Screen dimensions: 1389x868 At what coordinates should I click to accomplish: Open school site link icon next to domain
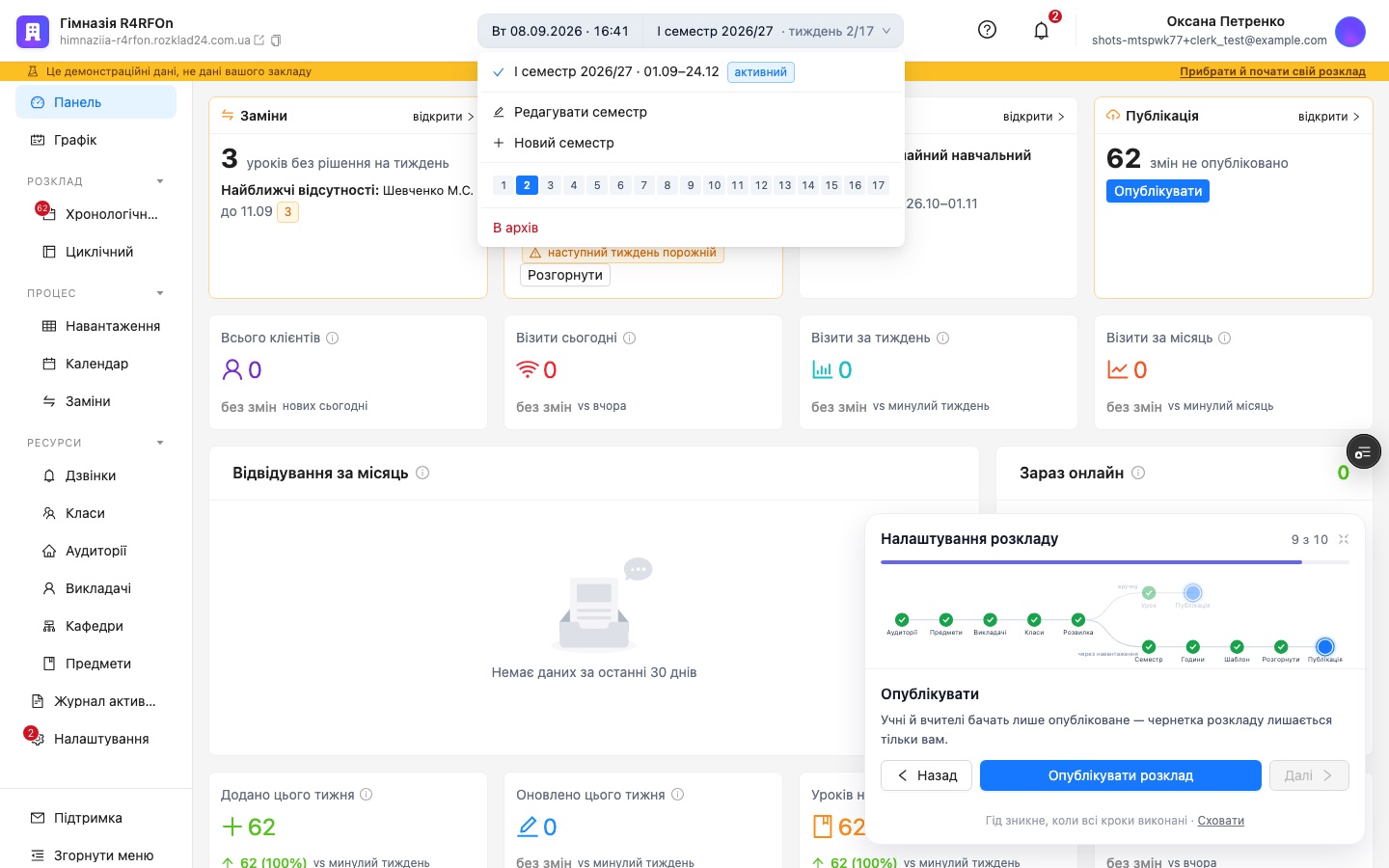[x=259, y=41]
